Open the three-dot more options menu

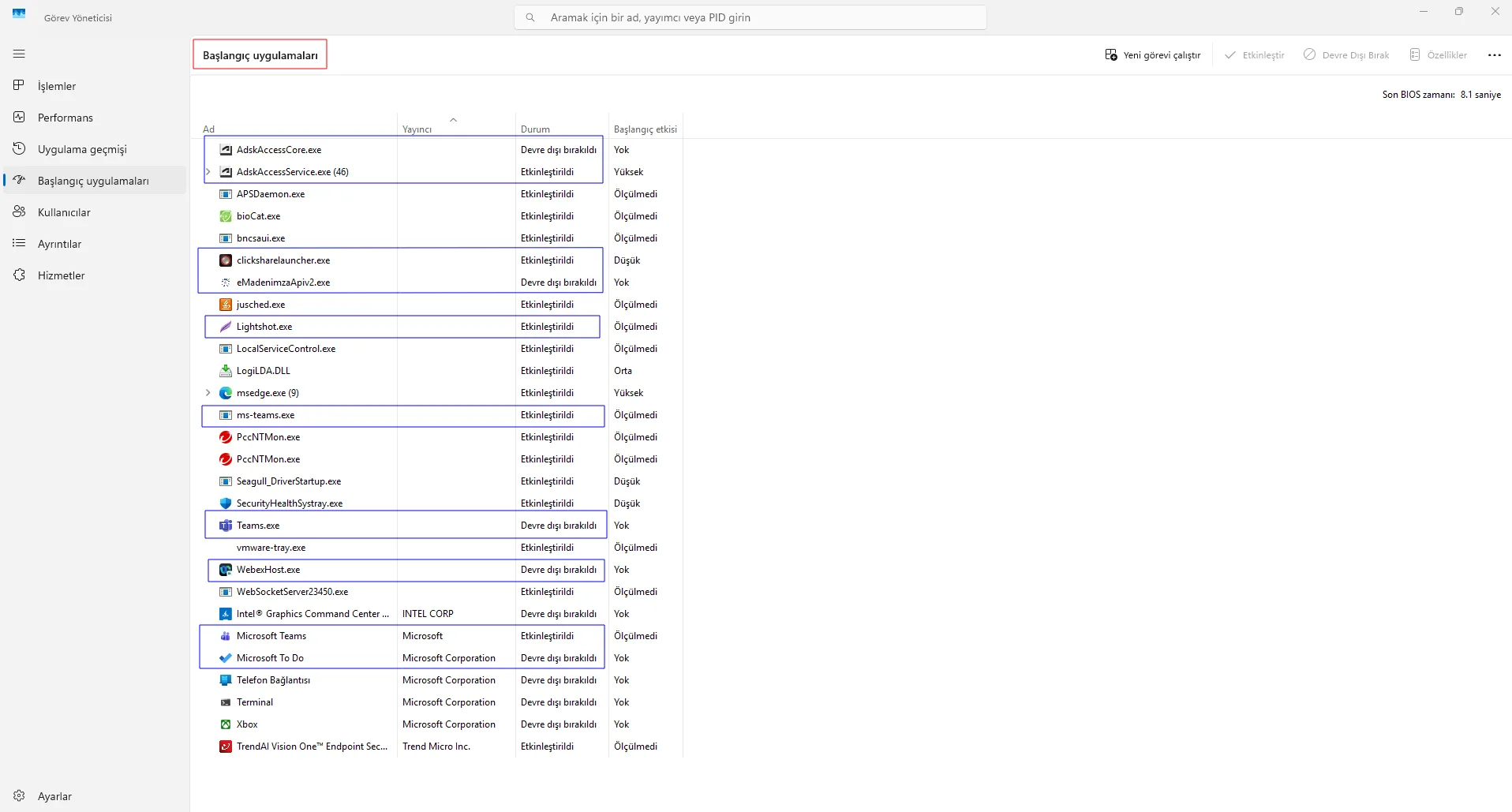click(x=1494, y=55)
